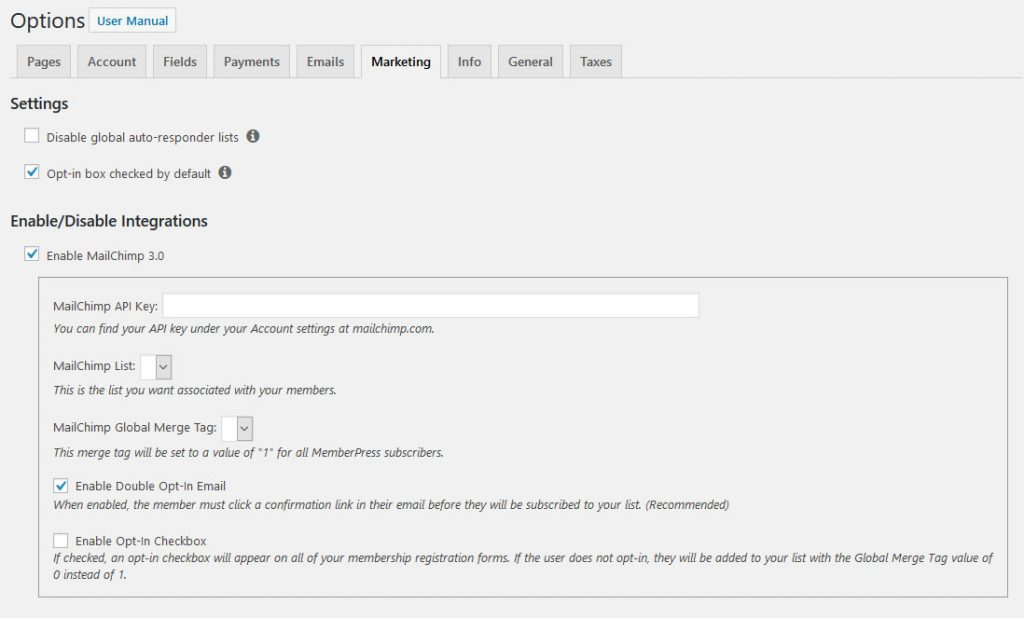Switch to the Pages tab
The height and width of the screenshot is (618, 1024).
(x=44, y=62)
